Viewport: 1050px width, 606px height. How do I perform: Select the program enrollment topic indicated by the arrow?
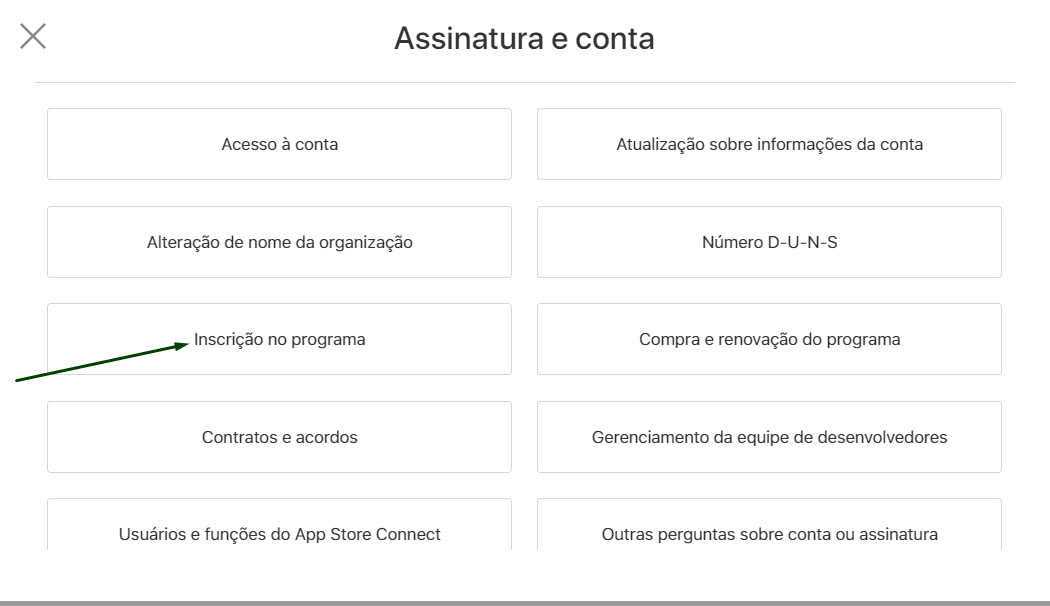(x=279, y=339)
